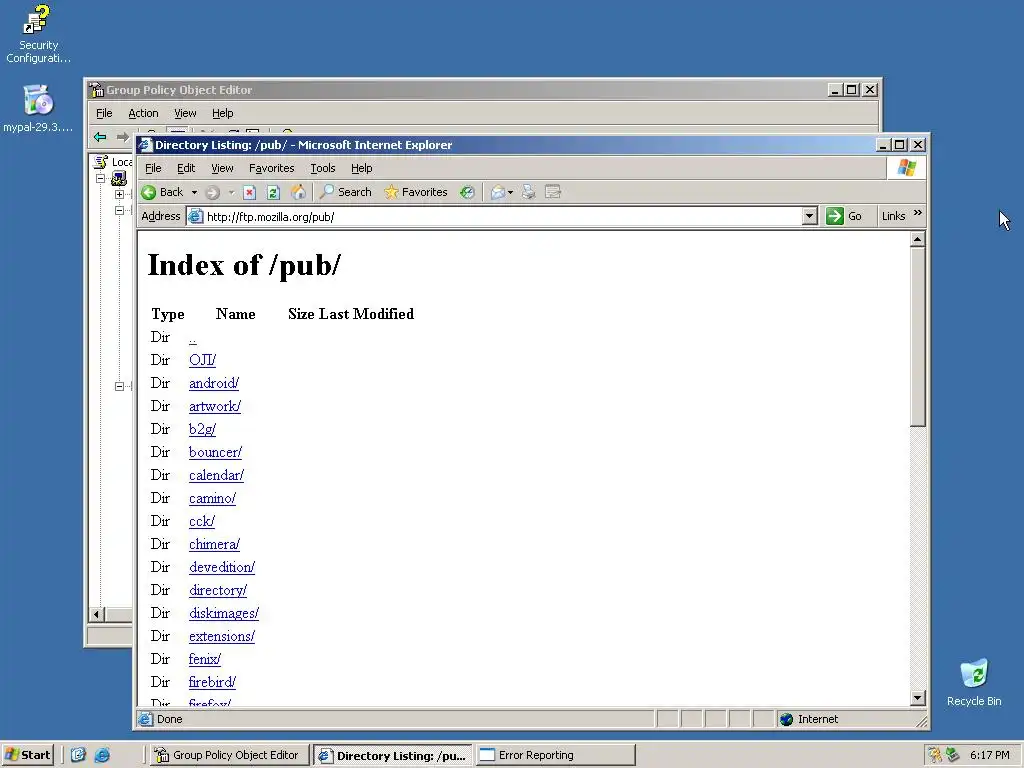Open View menu in Group Policy Object Editor
The height and width of the screenshot is (768, 1024).
pos(185,113)
